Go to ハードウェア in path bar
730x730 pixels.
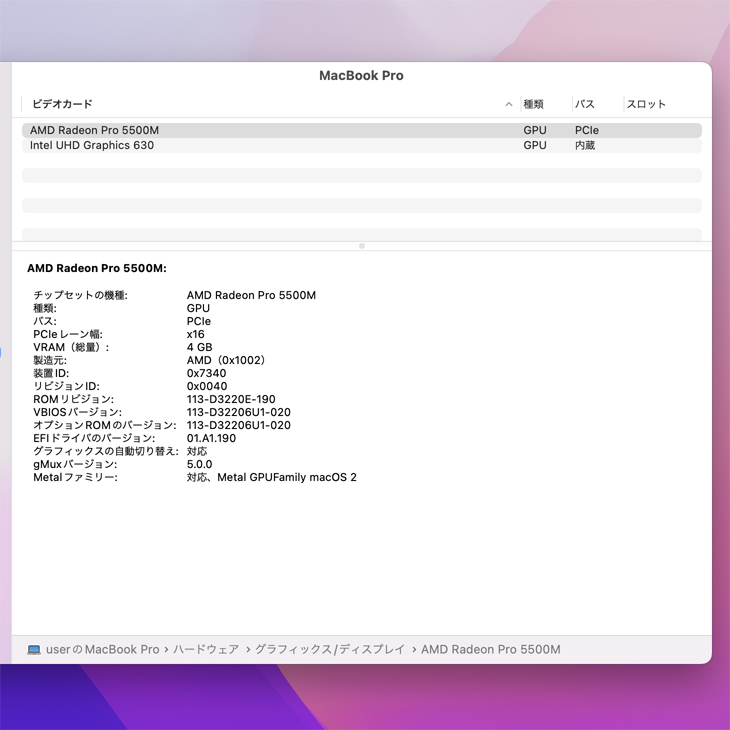click(x=206, y=649)
